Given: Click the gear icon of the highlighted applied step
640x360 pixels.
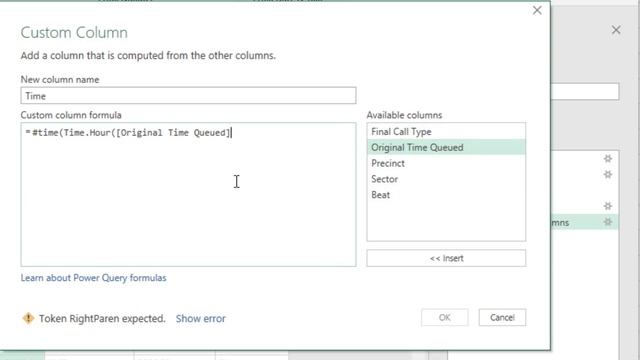Looking at the screenshot, I should [x=608, y=222].
